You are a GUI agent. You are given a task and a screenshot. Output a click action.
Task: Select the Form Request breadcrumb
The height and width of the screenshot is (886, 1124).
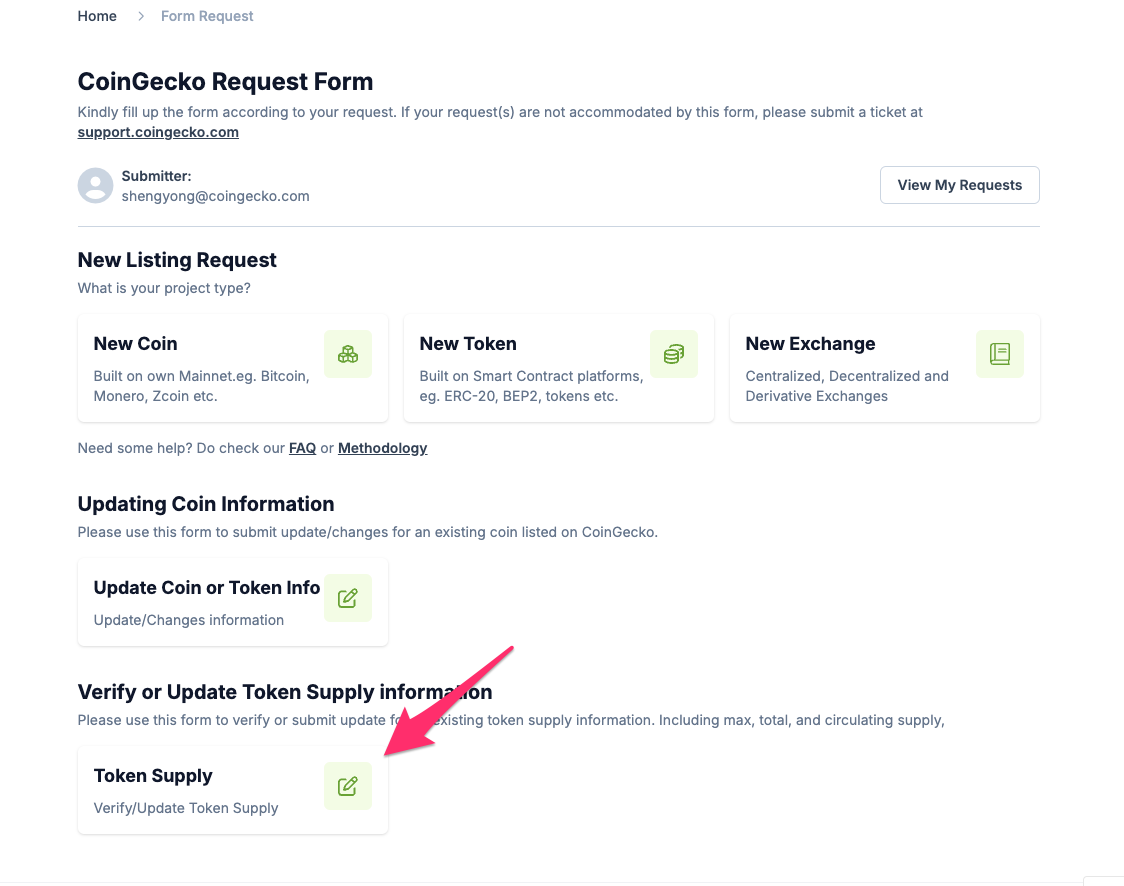click(x=207, y=16)
